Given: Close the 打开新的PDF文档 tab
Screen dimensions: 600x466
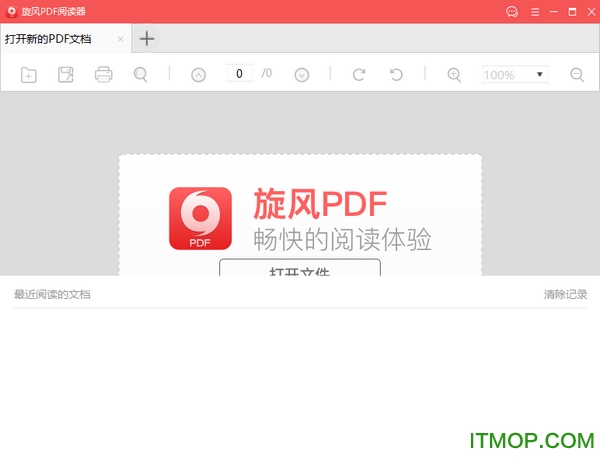Looking at the screenshot, I should 120,39.
